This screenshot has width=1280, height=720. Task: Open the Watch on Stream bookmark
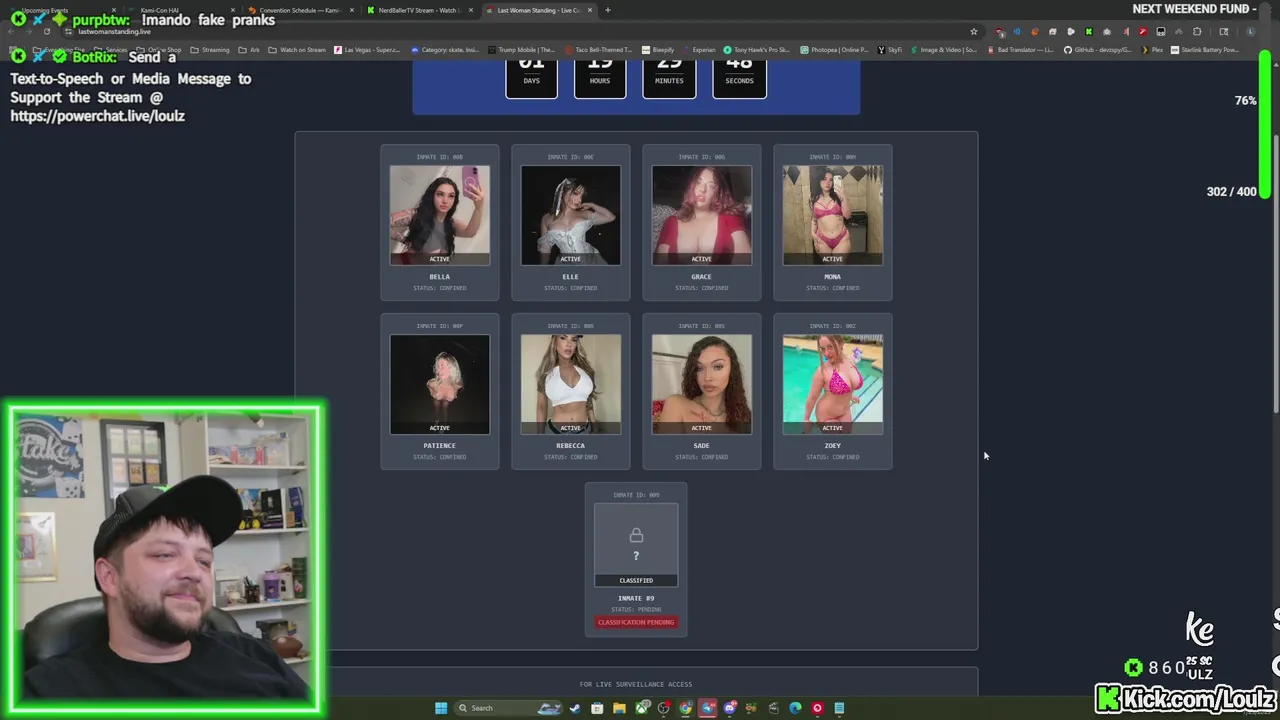298,50
